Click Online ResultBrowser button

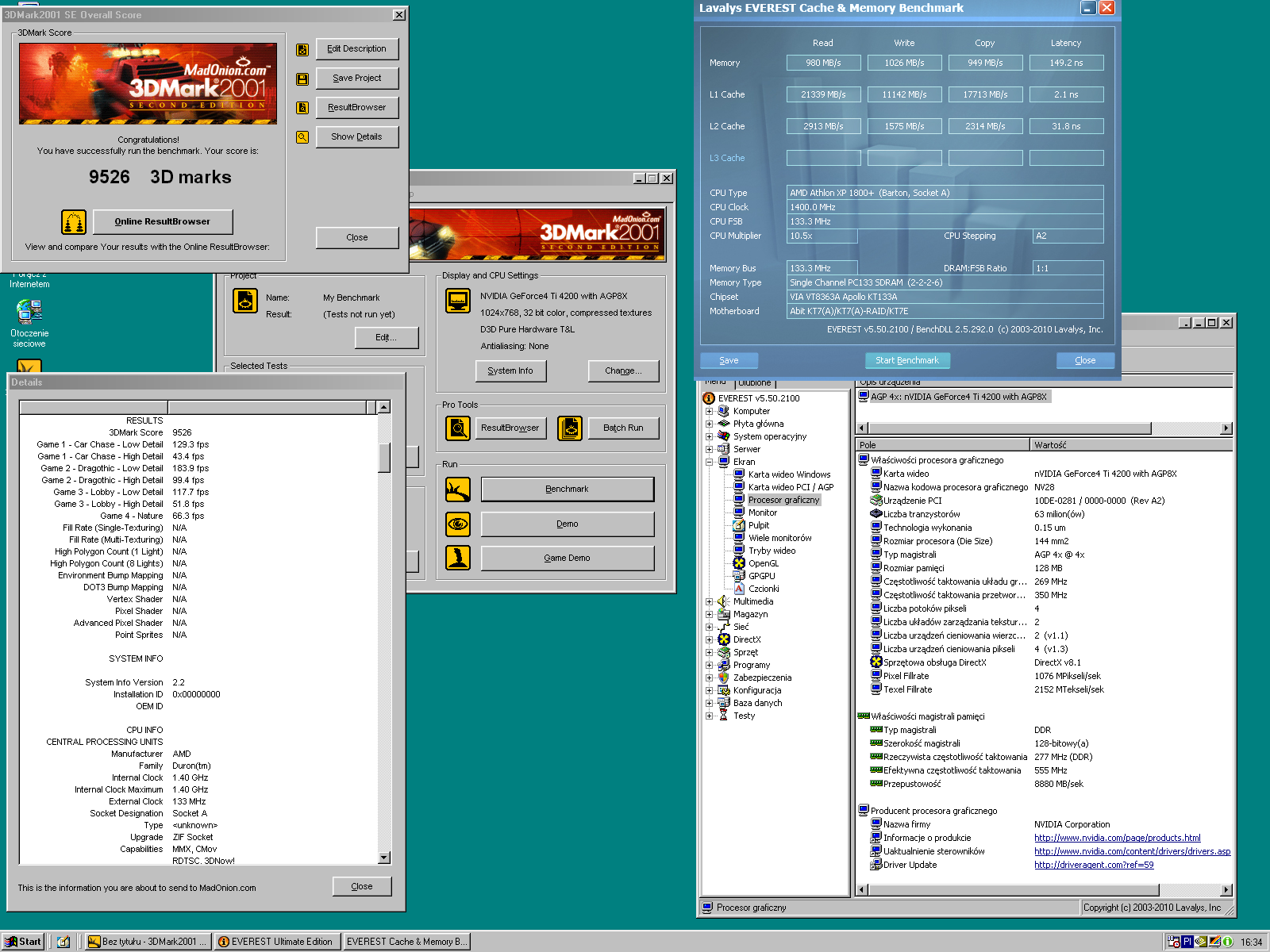[x=163, y=222]
